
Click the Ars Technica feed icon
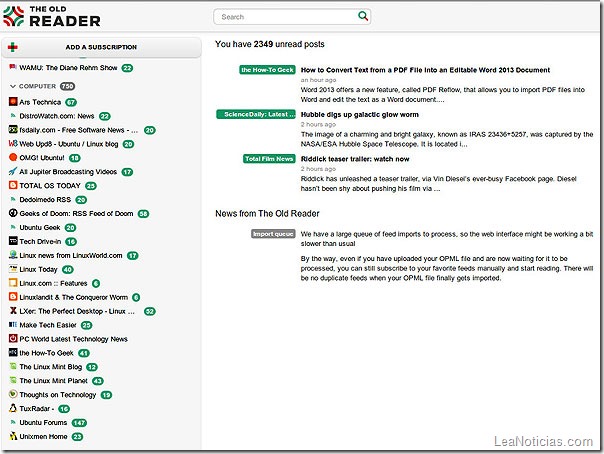click(x=13, y=102)
